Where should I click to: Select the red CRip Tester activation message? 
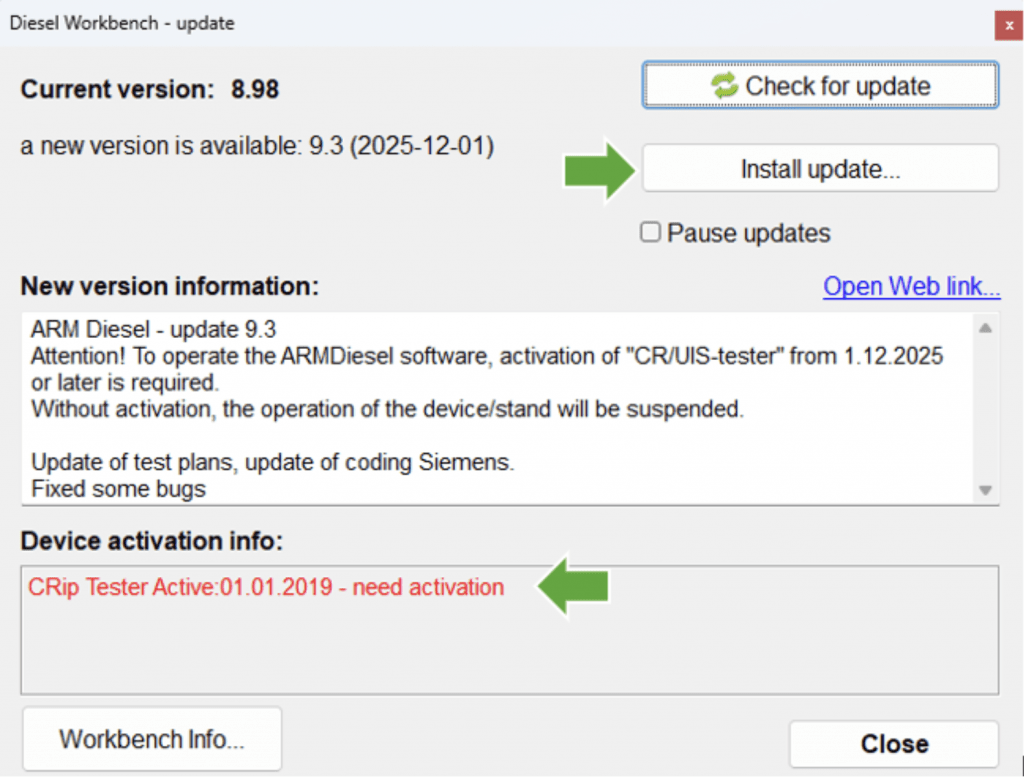266,587
